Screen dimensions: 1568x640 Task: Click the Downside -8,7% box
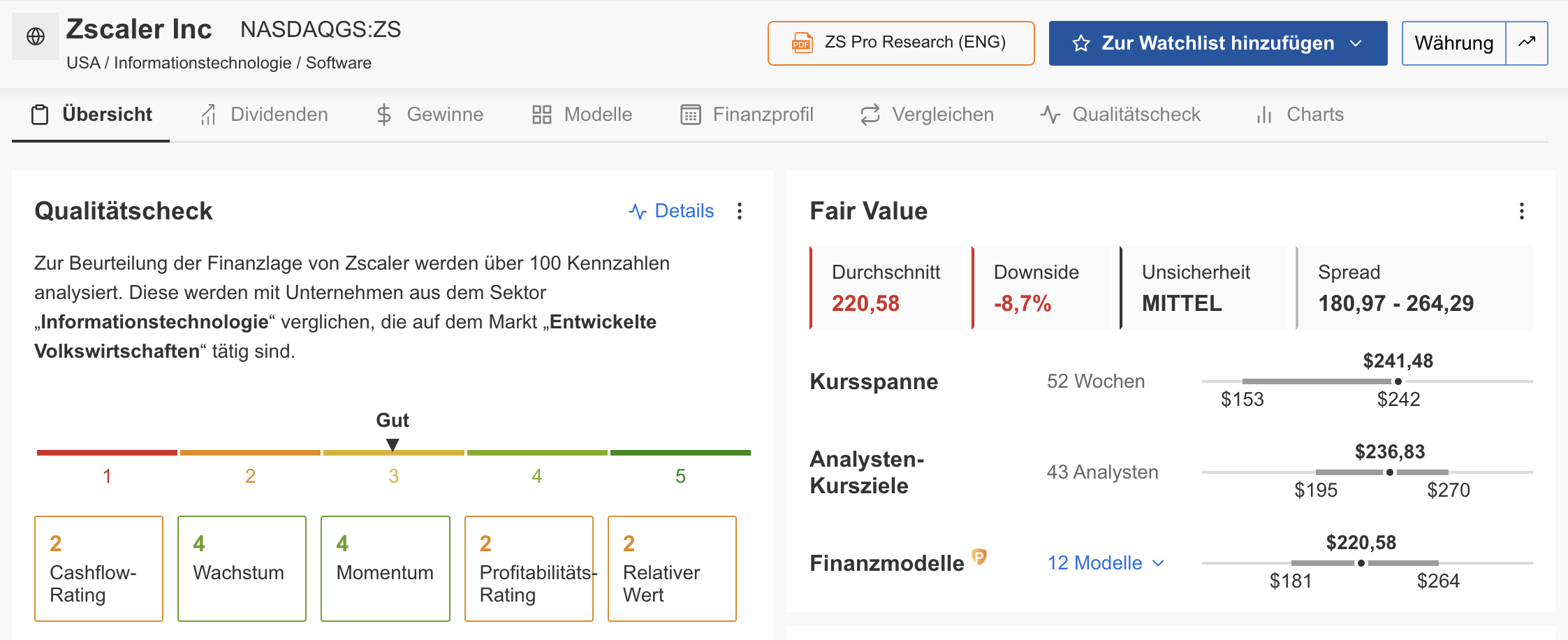pos(1041,288)
